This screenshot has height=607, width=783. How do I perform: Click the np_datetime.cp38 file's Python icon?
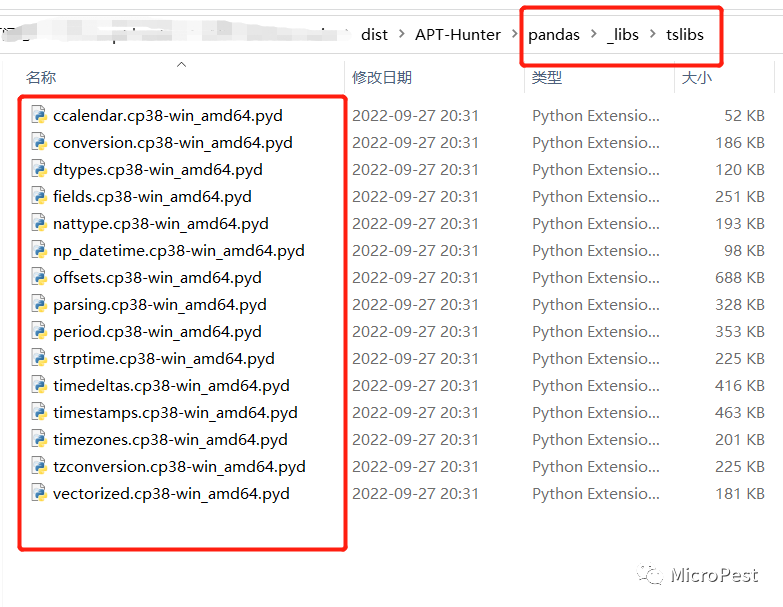[x=39, y=250]
